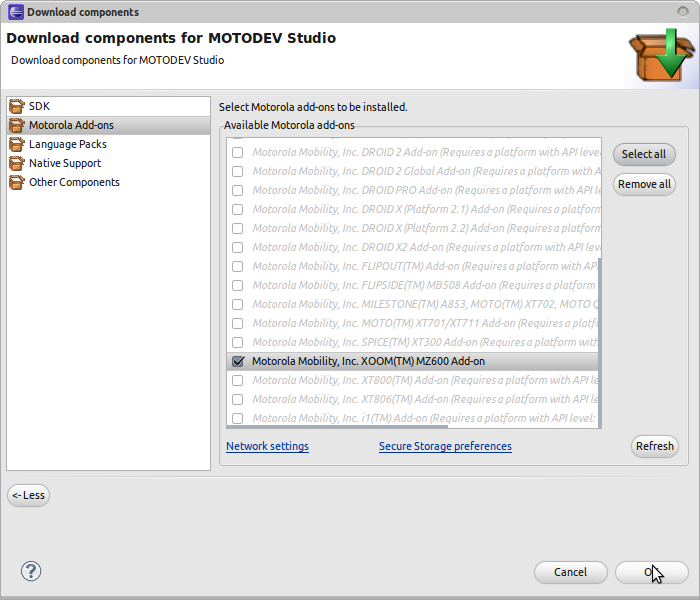Click the FLIPOUT(TM) Add-on row text
The width and height of the screenshot is (700, 600).
[x=425, y=267]
